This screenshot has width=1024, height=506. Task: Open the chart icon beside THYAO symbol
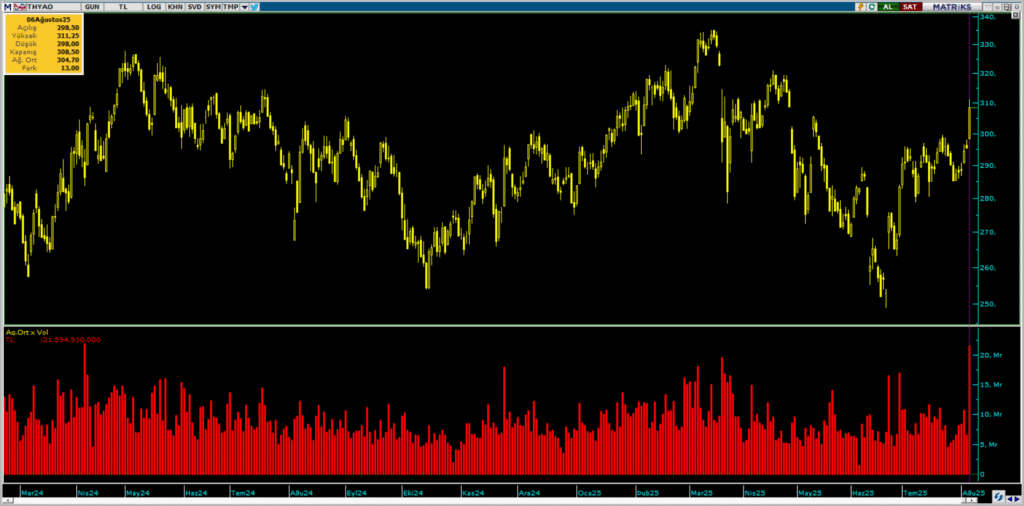21,7
